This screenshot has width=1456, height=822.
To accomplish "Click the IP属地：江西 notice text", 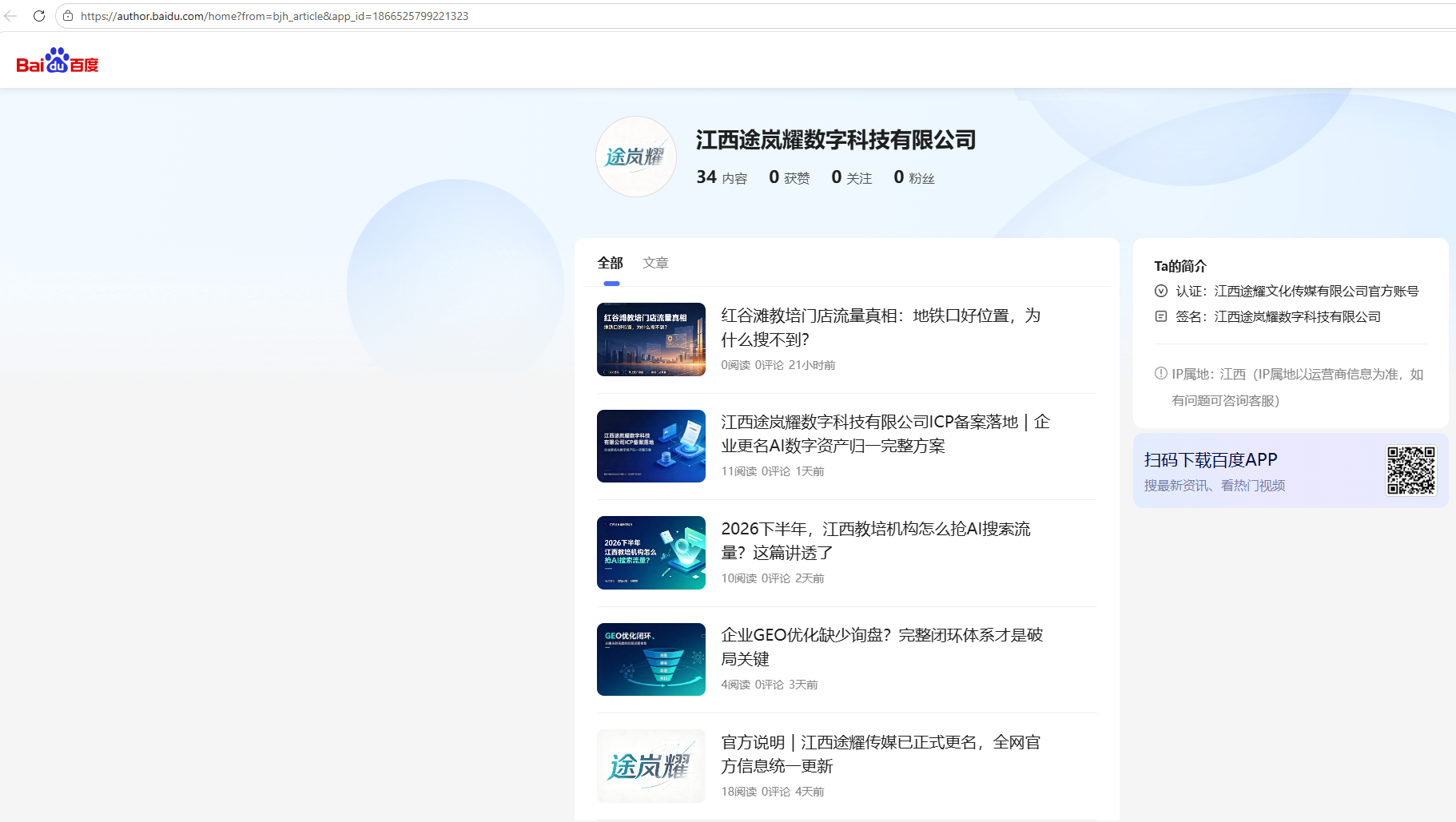I will tap(1298, 387).
